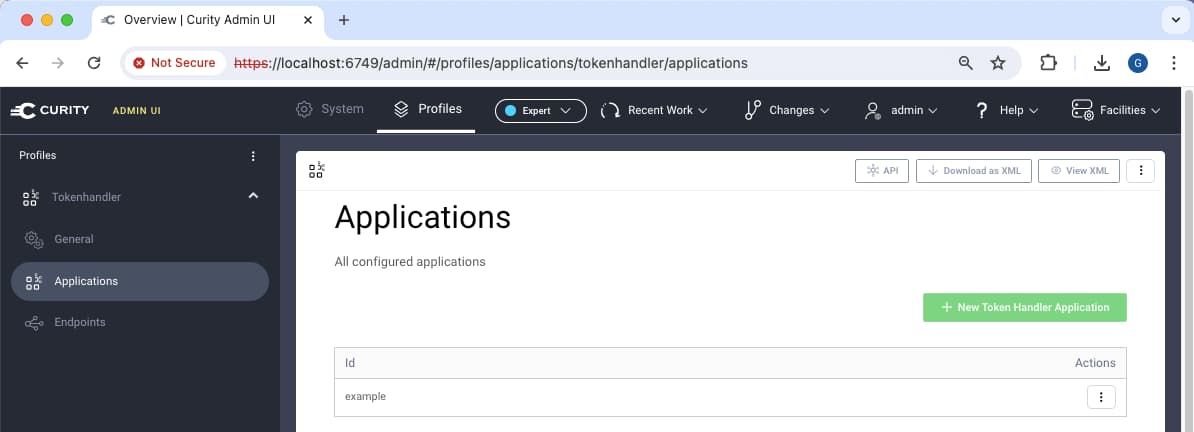The height and width of the screenshot is (432, 1194).
Task: Close the Overview Curity Admin UI tab
Action: pos(308,20)
